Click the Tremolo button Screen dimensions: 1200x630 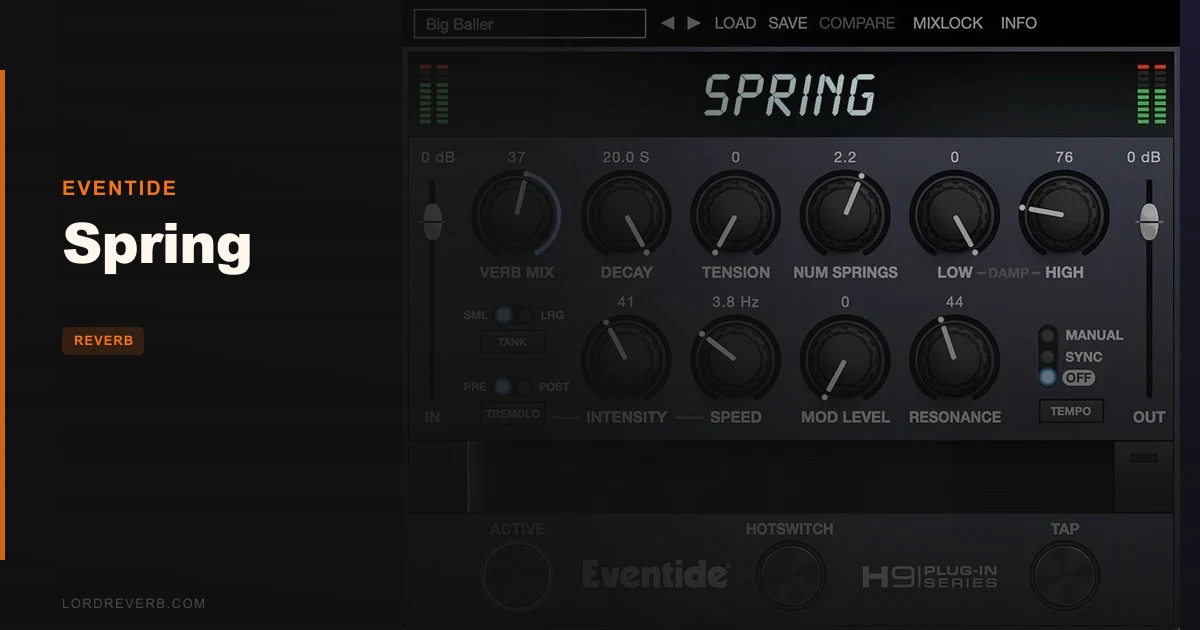click(513, 414)
